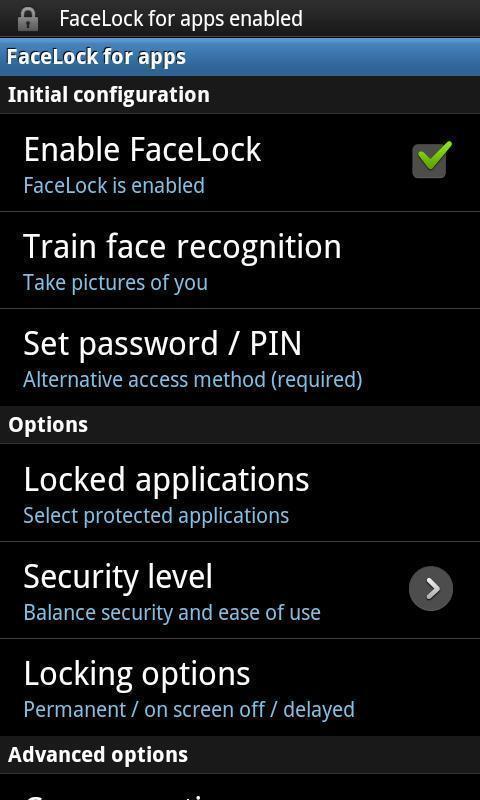Tap 'Alternative access method (required)' subtitle
This screenshot has width=480, height=800.
(x=193, y=380)
